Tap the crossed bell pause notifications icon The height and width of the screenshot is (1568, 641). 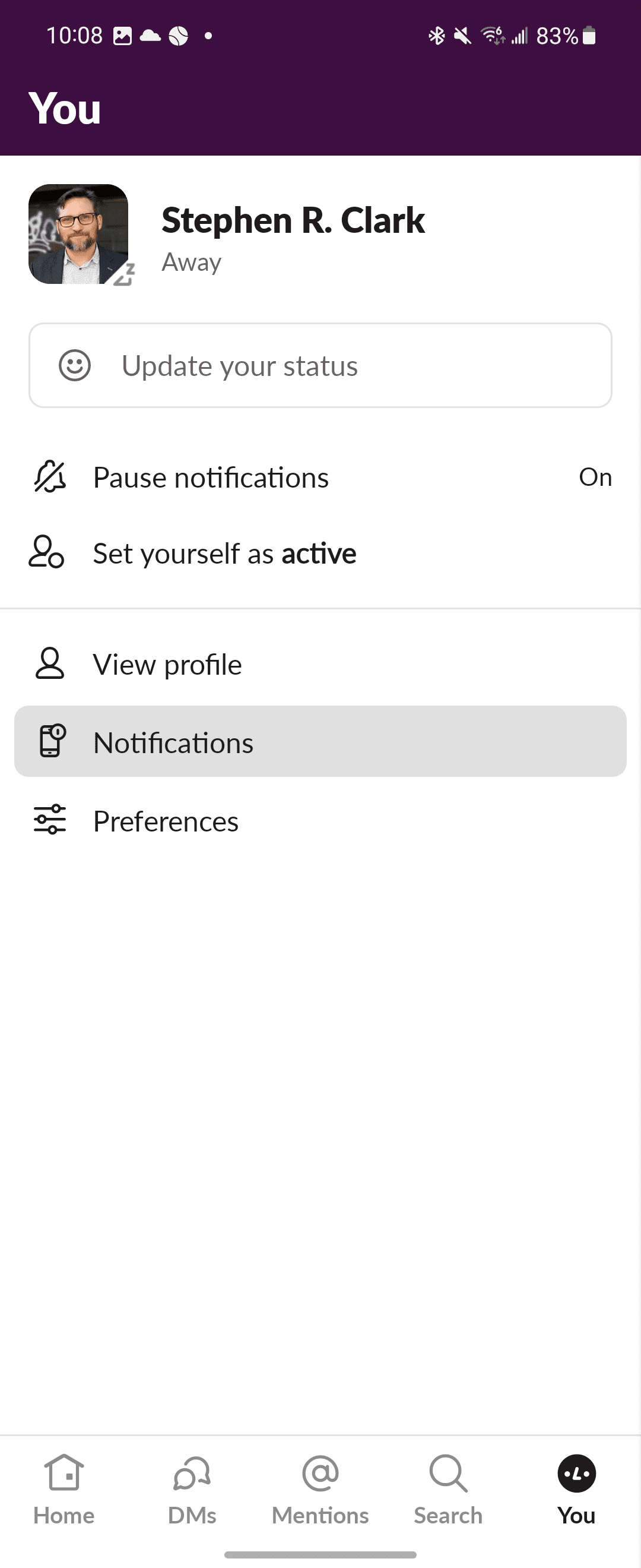click(x=50, y=476)
